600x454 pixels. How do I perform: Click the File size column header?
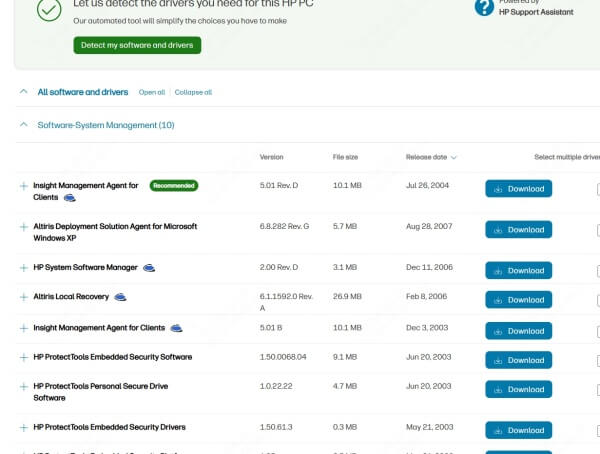(x=345, y=157)
